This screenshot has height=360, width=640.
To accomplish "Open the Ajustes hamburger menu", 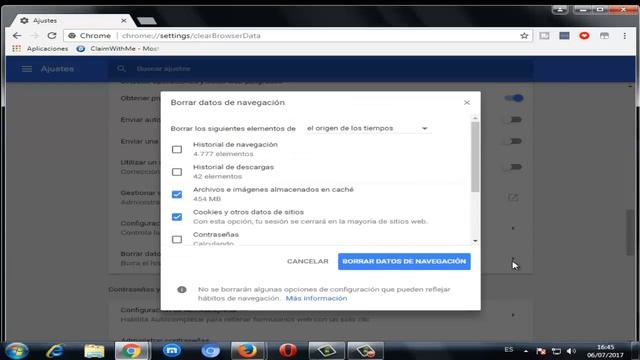I will coord(27,69).
